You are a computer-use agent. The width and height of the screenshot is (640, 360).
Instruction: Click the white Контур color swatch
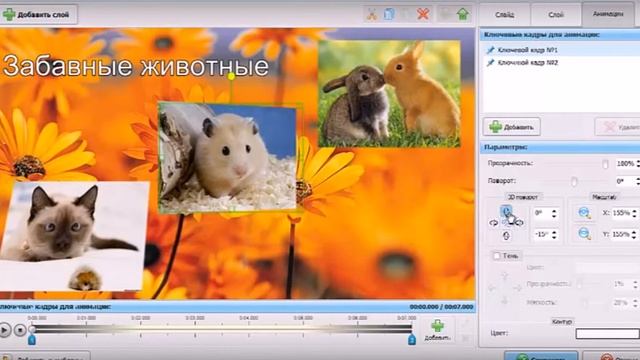click(607, 333)
